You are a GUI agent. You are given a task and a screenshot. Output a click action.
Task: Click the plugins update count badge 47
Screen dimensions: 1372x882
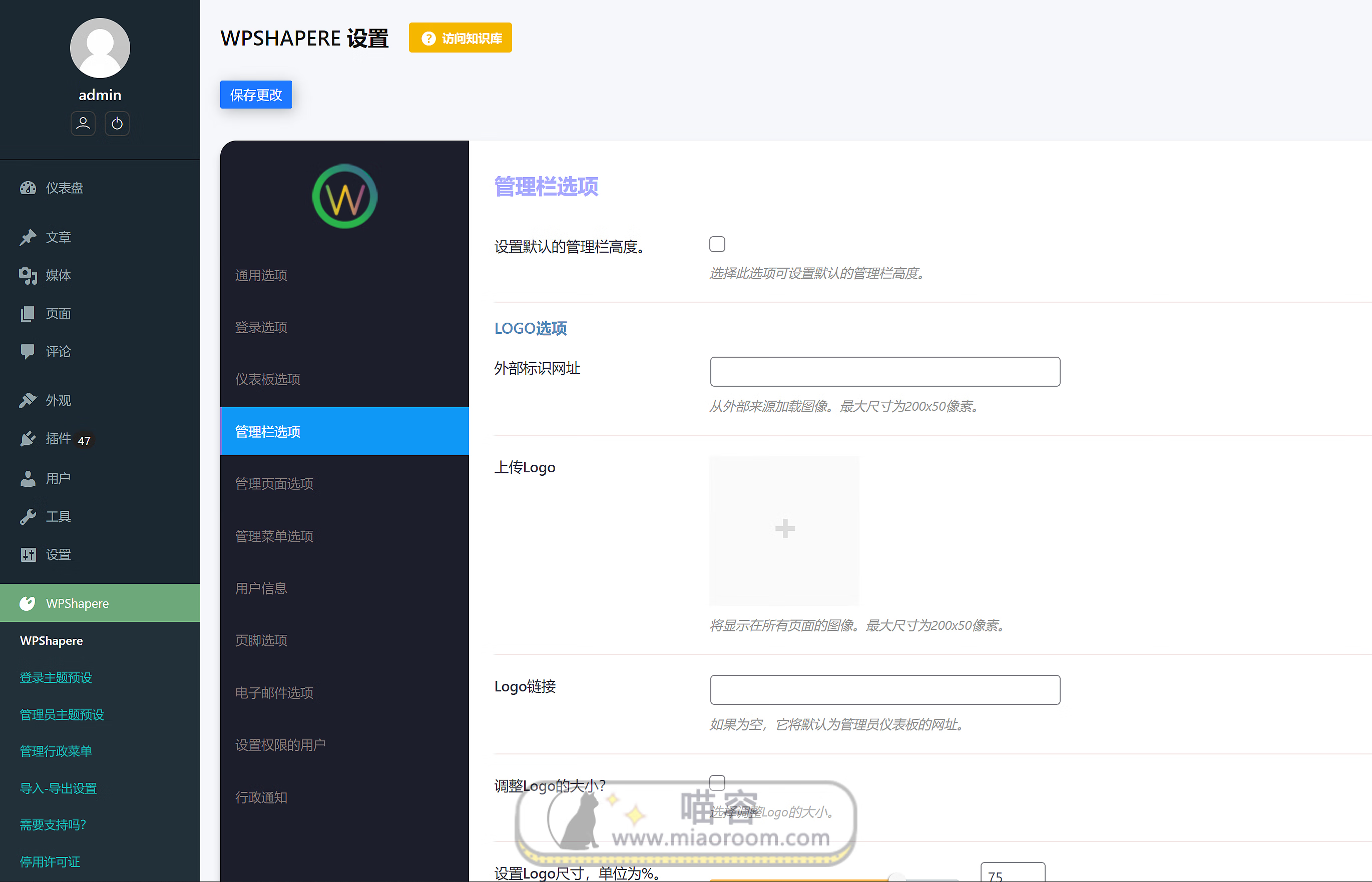pyautogui.click(x=84, y=440)
